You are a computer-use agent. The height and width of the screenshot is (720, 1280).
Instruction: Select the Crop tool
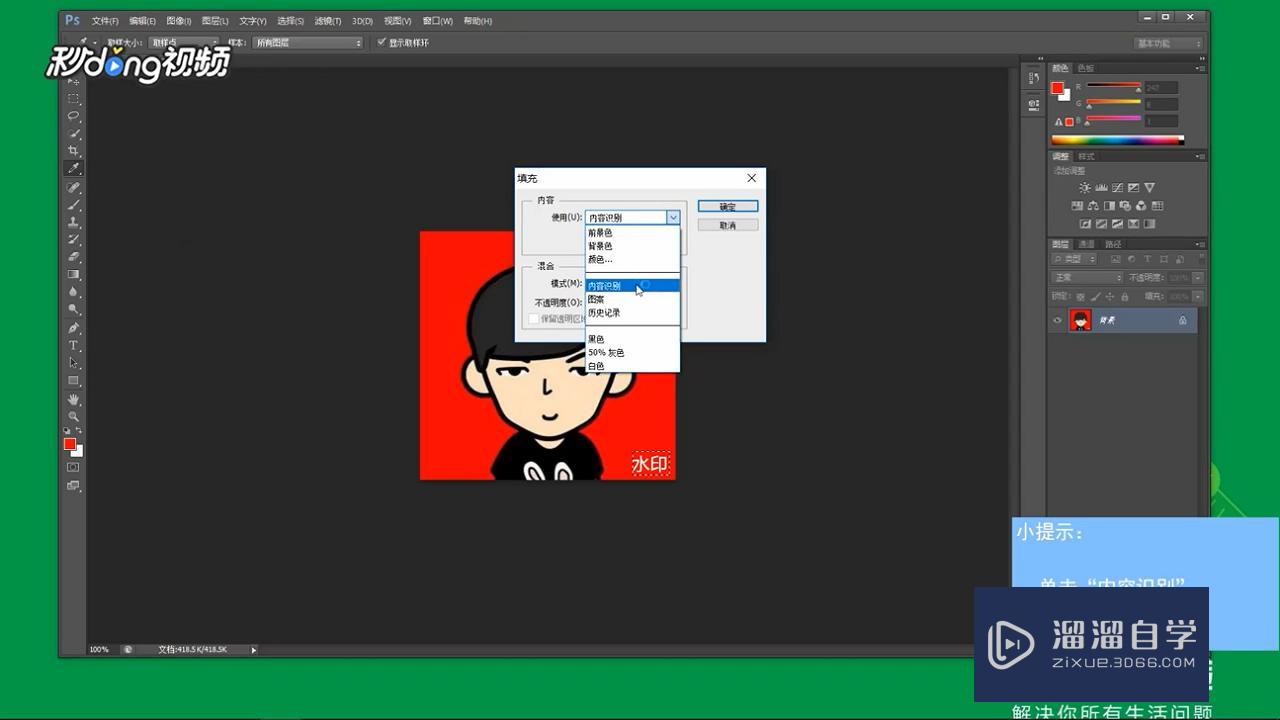(x=74, y=151)
